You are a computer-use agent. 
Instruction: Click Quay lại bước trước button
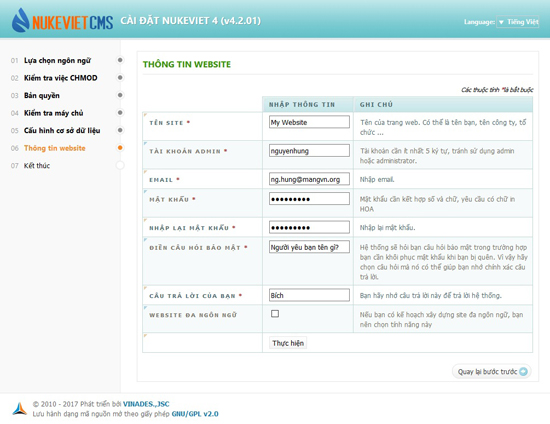[491, 371]
